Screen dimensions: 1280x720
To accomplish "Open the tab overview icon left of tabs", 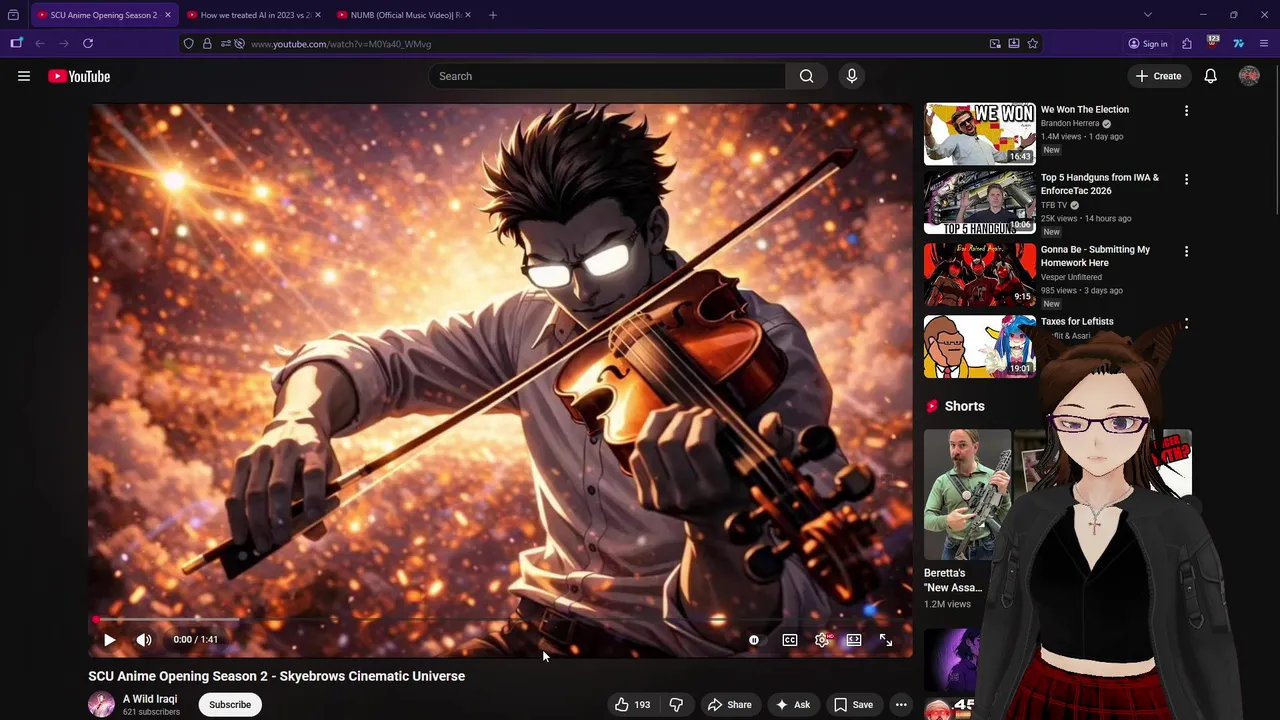I will tap(13, 15).
